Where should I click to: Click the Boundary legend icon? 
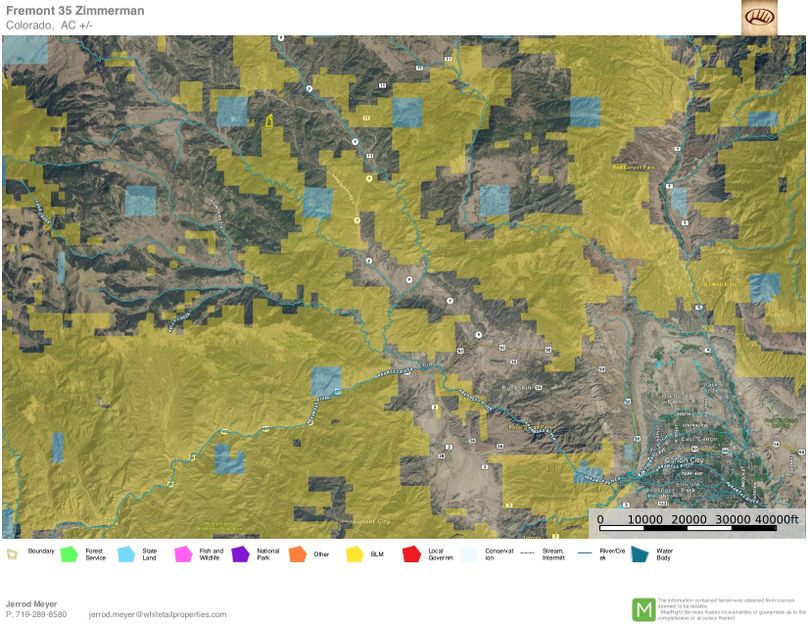12,553
